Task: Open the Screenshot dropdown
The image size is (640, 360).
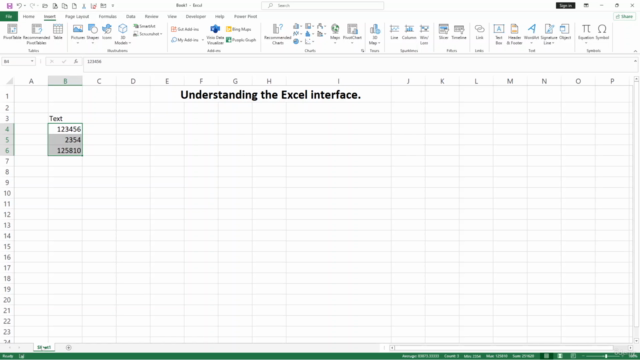Action: [x=148, y=34]
